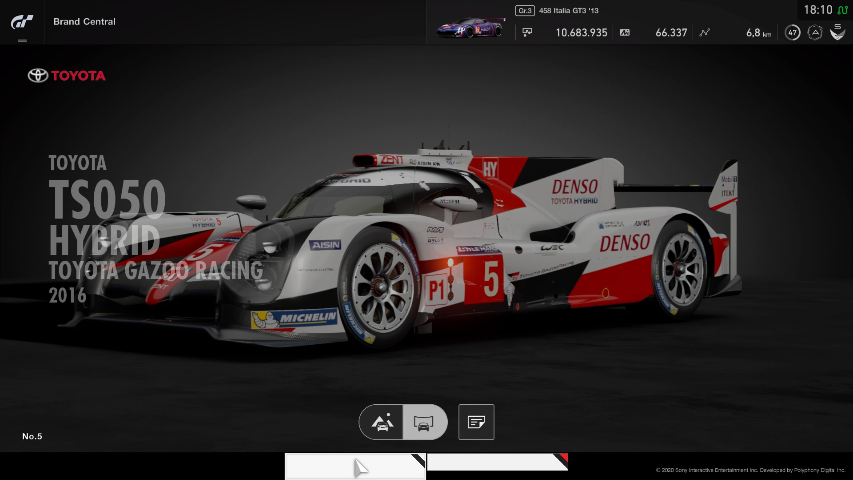Click the Gr.3 category badge
The height and width of the screenshot is (480, 853).
[524, 10]
